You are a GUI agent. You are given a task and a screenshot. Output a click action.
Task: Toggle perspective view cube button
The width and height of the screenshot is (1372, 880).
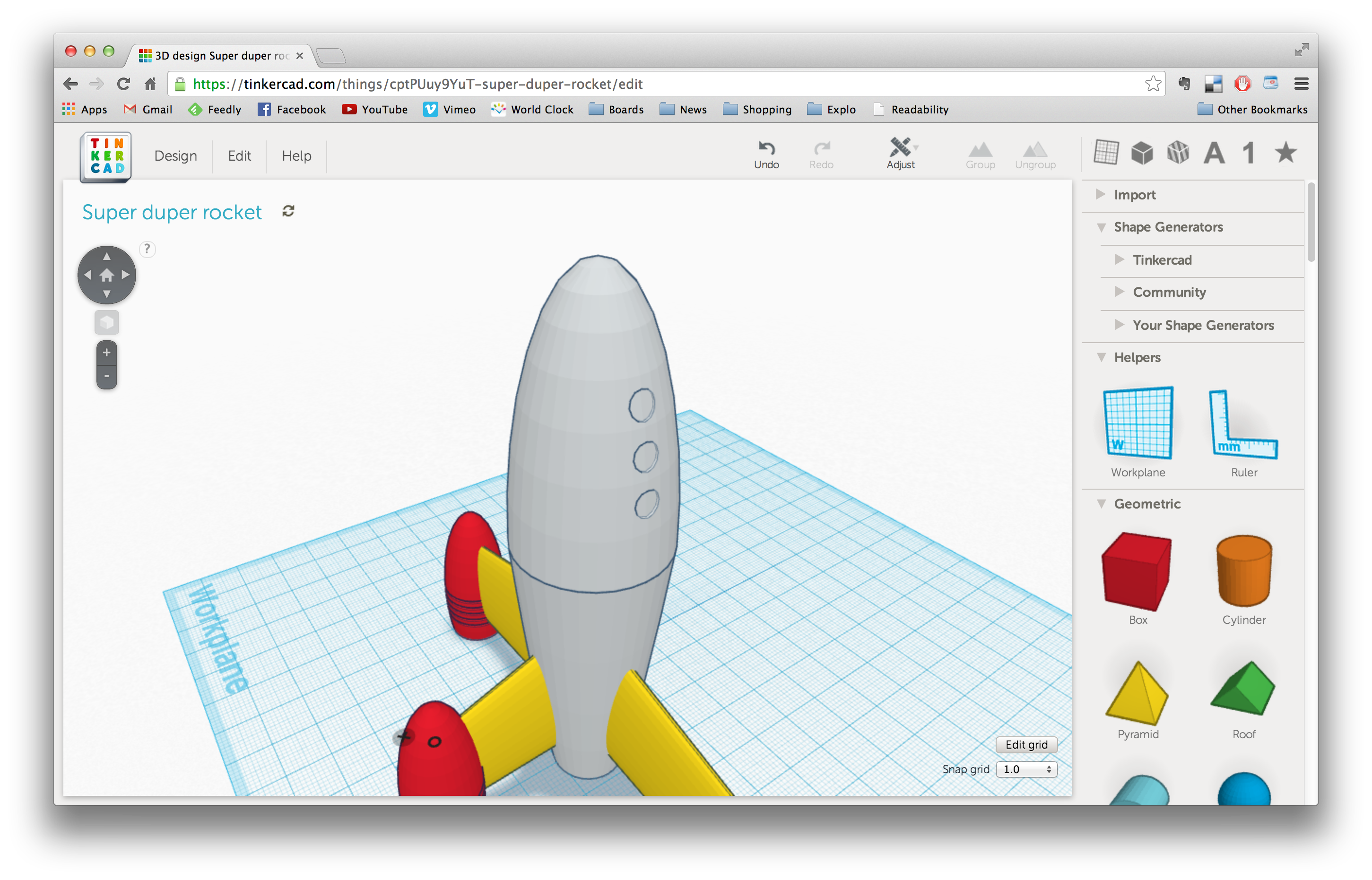[106, 322]
